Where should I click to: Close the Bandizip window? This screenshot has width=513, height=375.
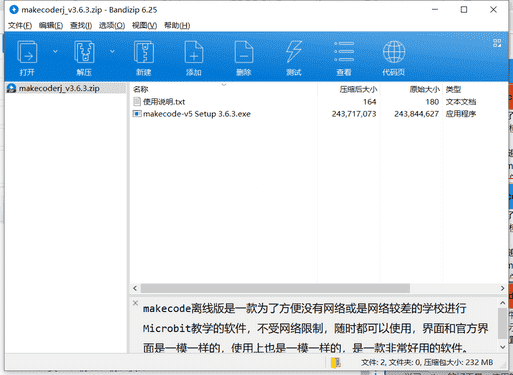(x=493, y=10)
